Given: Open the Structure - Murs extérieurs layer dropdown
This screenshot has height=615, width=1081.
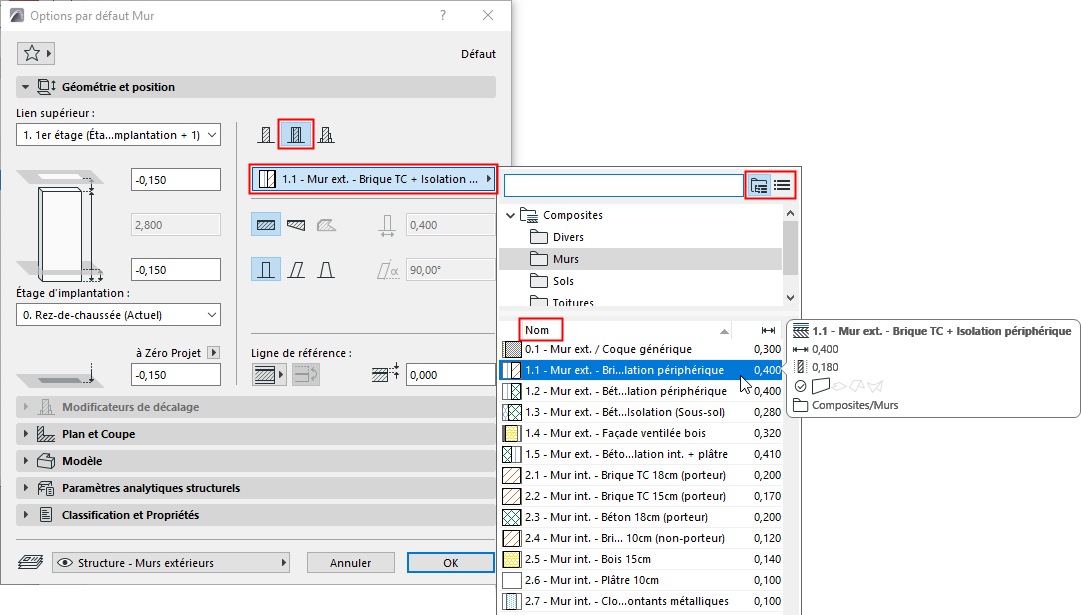Looking at the screenshot, I should tap(171, 563).
